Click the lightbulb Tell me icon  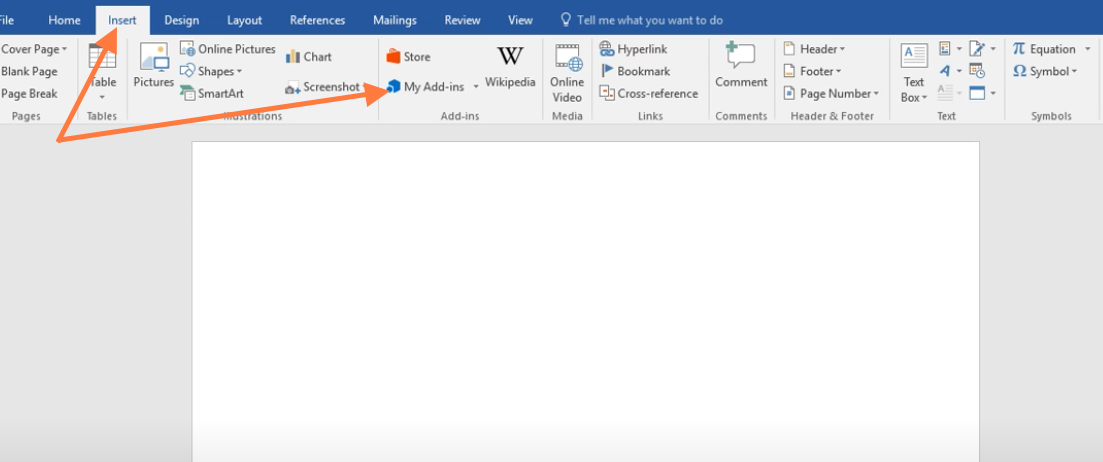(x=565, y=20)
